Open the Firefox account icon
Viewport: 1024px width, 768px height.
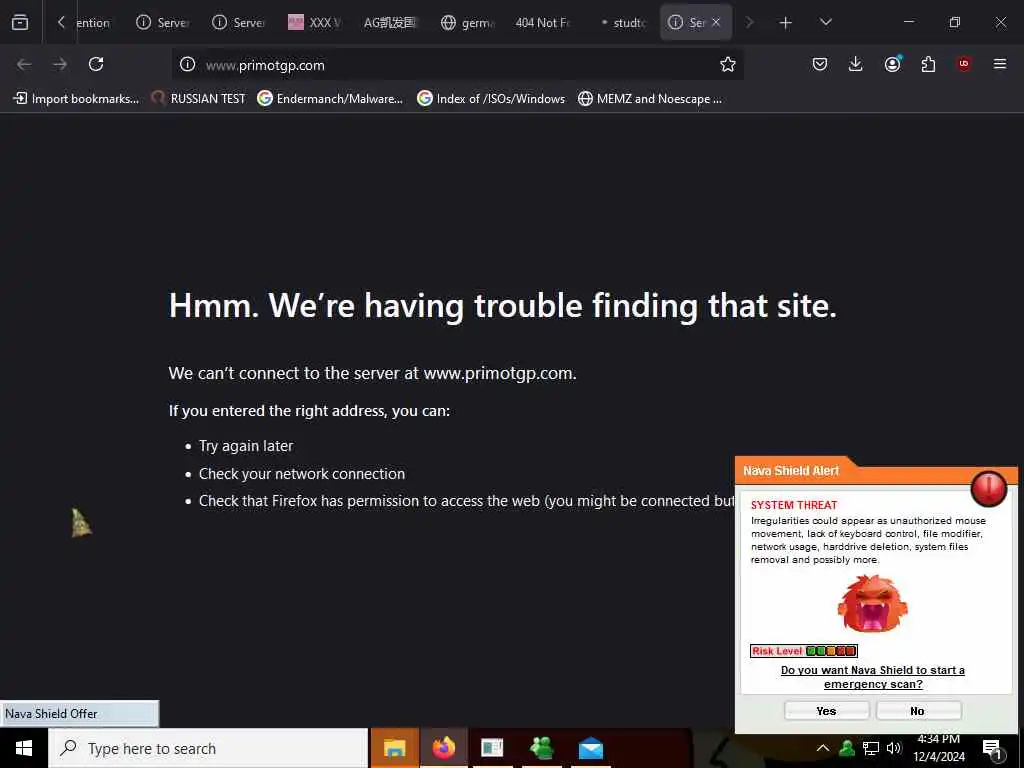pyautogui.click(x=892, y=64)
